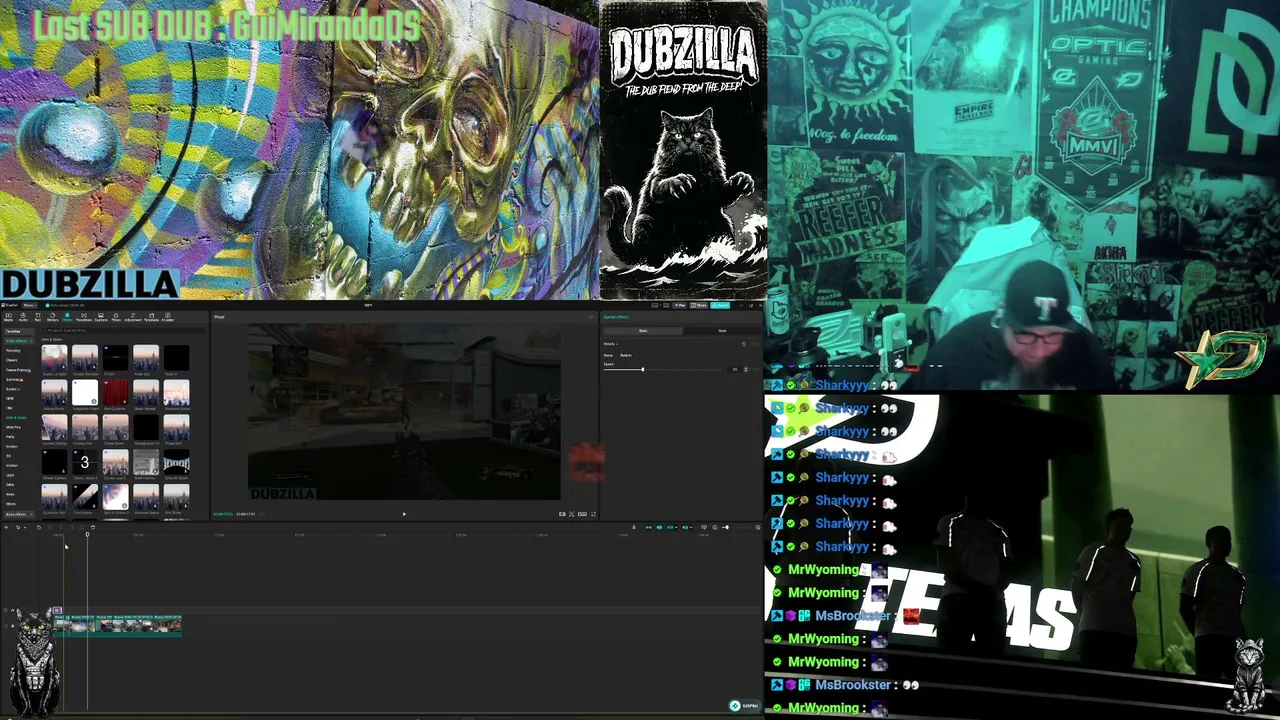1280x720 pixels.
Task: Reset the effect details settings
Action: point(743,344)
